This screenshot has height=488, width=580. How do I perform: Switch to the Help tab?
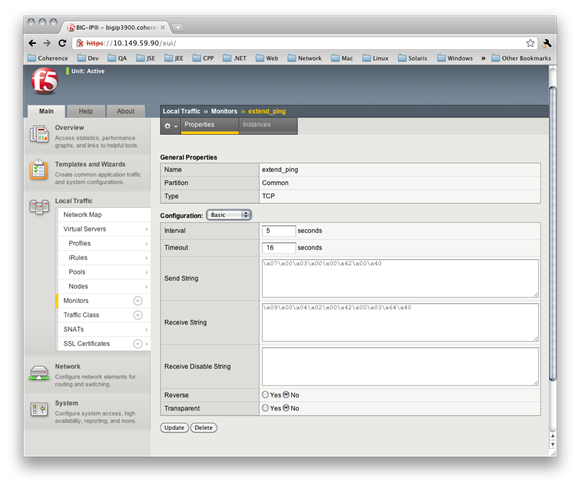pos(85,111)
